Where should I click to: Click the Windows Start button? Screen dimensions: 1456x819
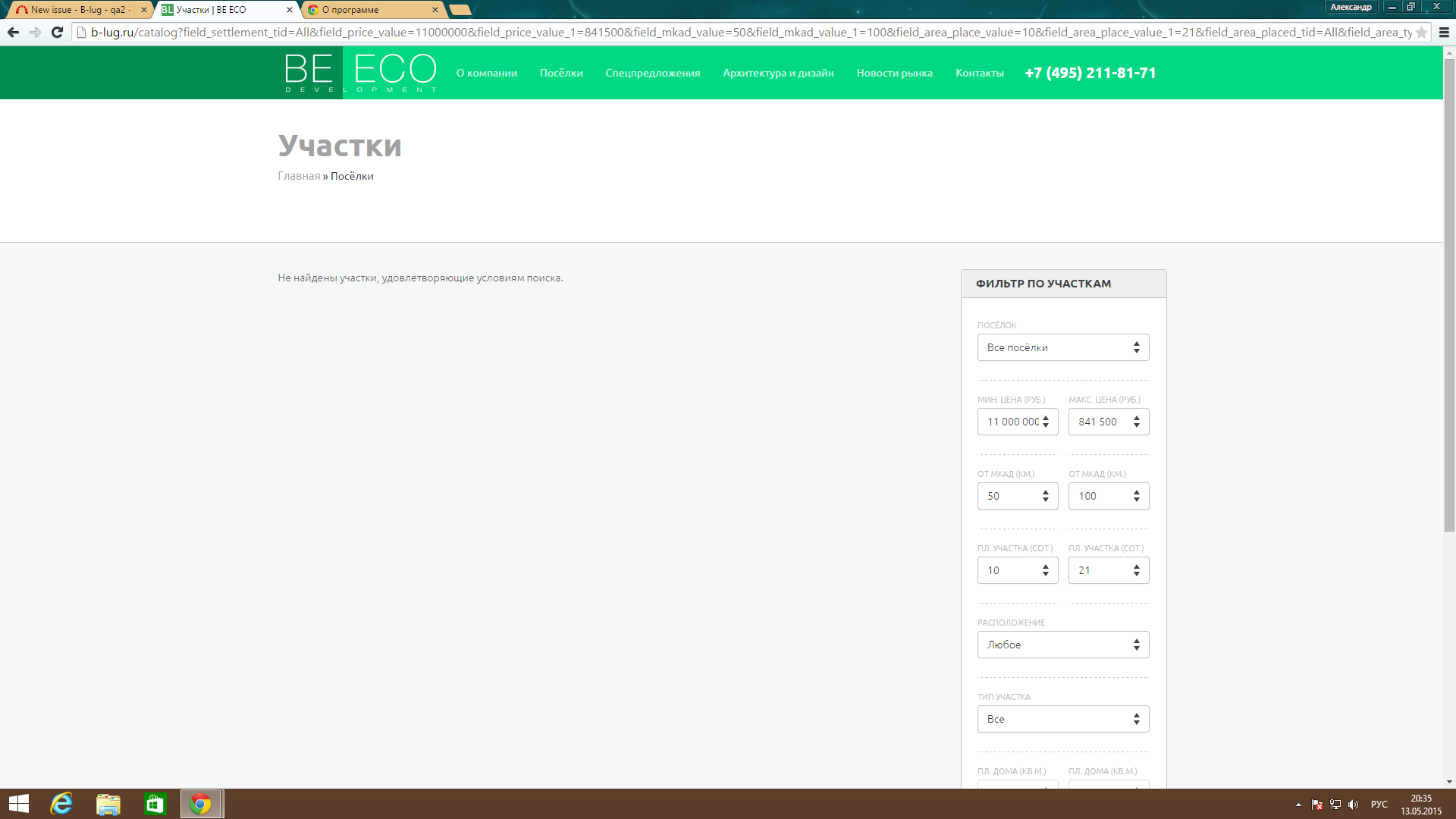coord(19,804)
